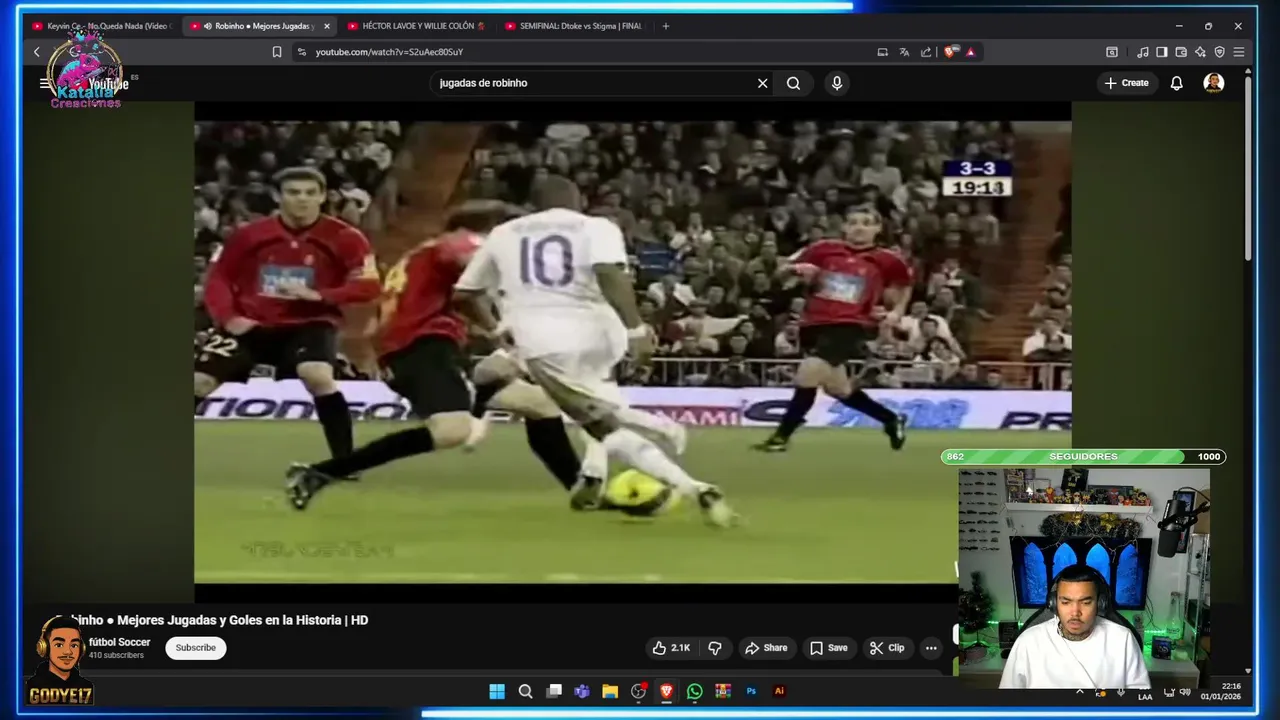The height and width of the screenshot is (720, 1280).
Task: Expand the system tray hidden icons chevron
Action: pos(1079,691)
